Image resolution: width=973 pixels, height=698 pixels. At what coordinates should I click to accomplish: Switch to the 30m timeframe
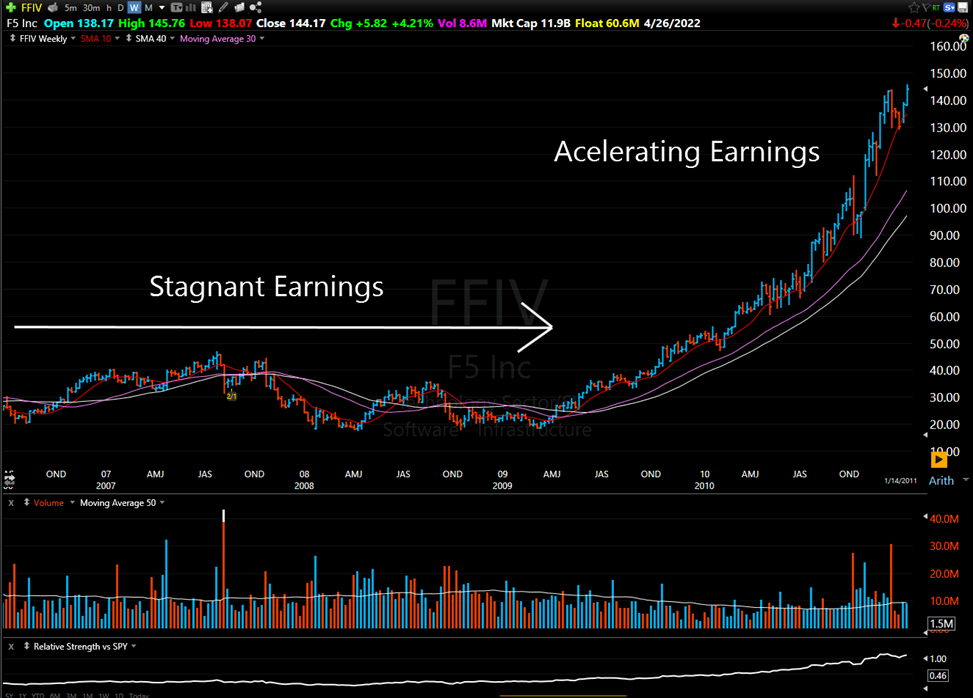[x=90, y=8]
